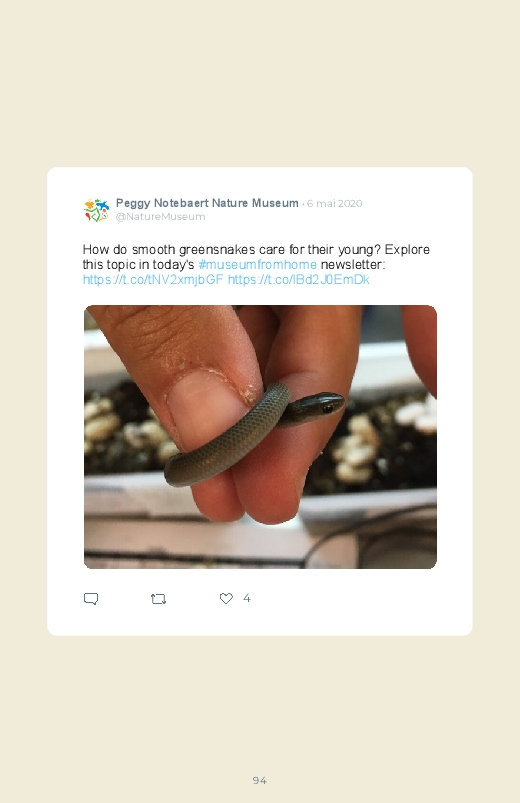The image size is (520, 803).
Task: Click the blank white area beside the like count
Action: tap(359, 598)
